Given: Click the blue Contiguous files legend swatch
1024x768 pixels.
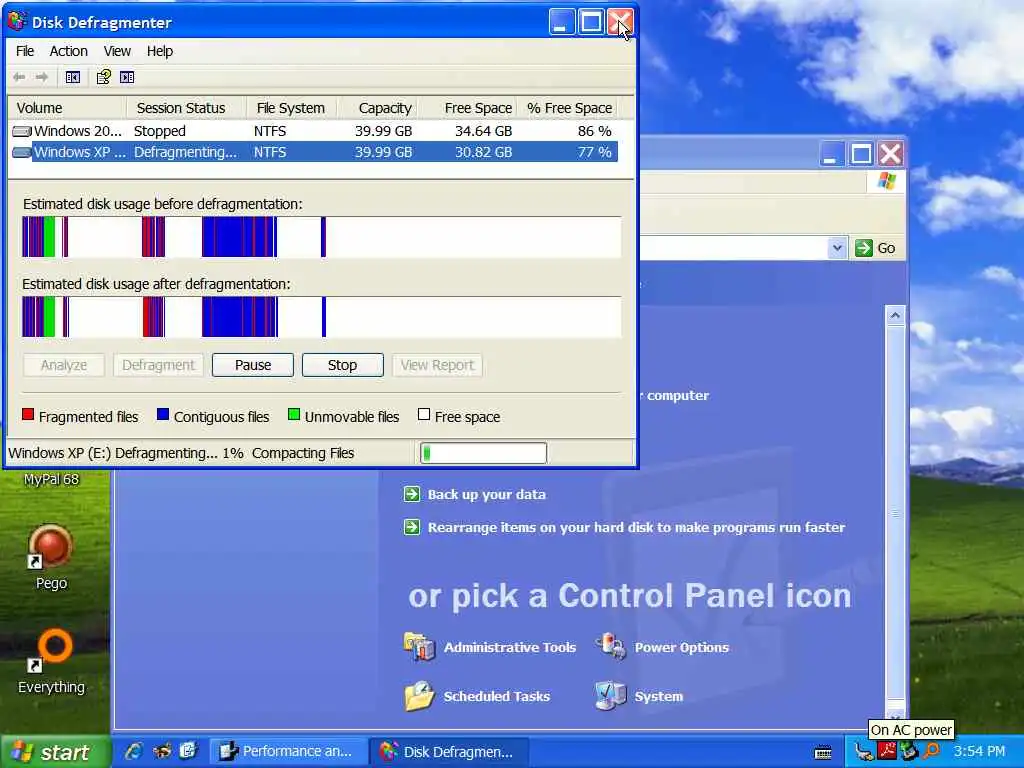Looking at the screenshot, I should click(x=163, y=414).
